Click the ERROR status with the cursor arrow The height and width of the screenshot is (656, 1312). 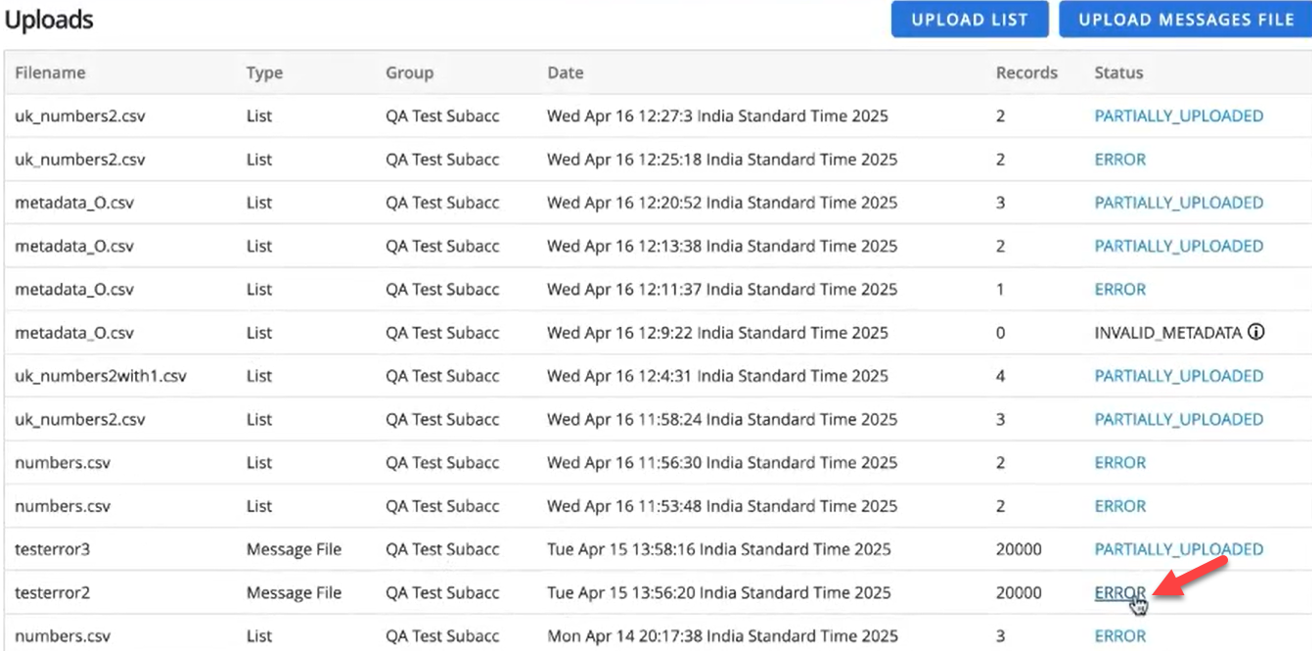click(x=1118, y=592)
